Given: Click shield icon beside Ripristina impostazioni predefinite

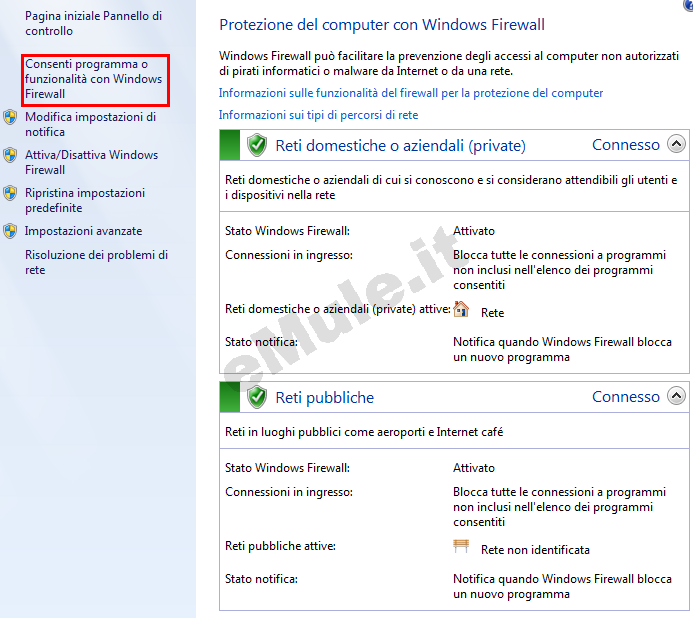Looking at the screenshot, I should pos(10,194).
